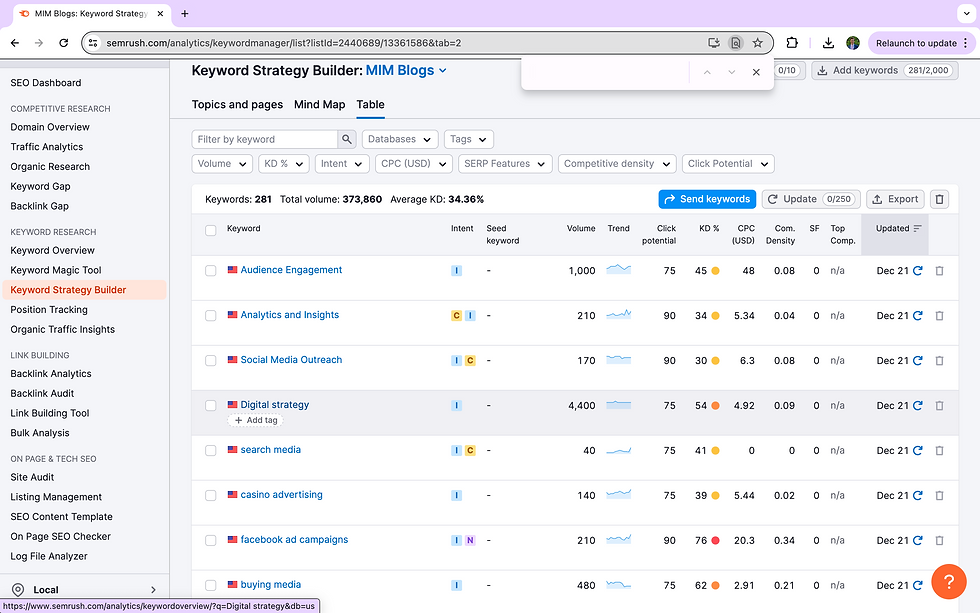Click the Send keywords button
The height and width of the screenshot is (613, 980).
707,199
